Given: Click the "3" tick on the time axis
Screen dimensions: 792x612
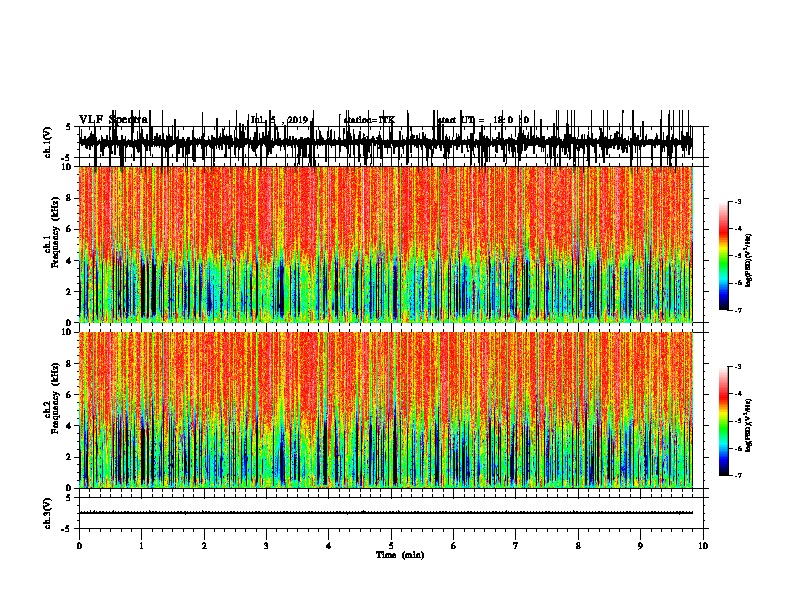Looking at the screenshot, I should (x=266, y=546).
